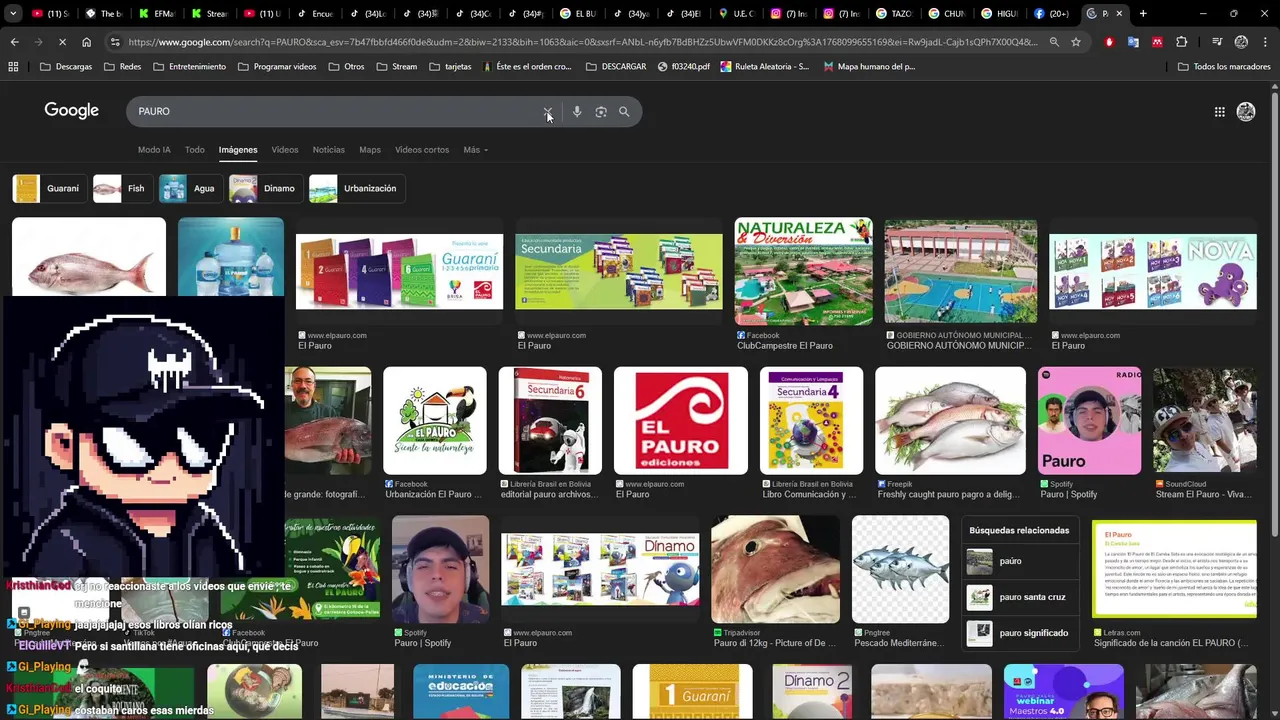Switch to Modo IA tab

click(154, 150)
